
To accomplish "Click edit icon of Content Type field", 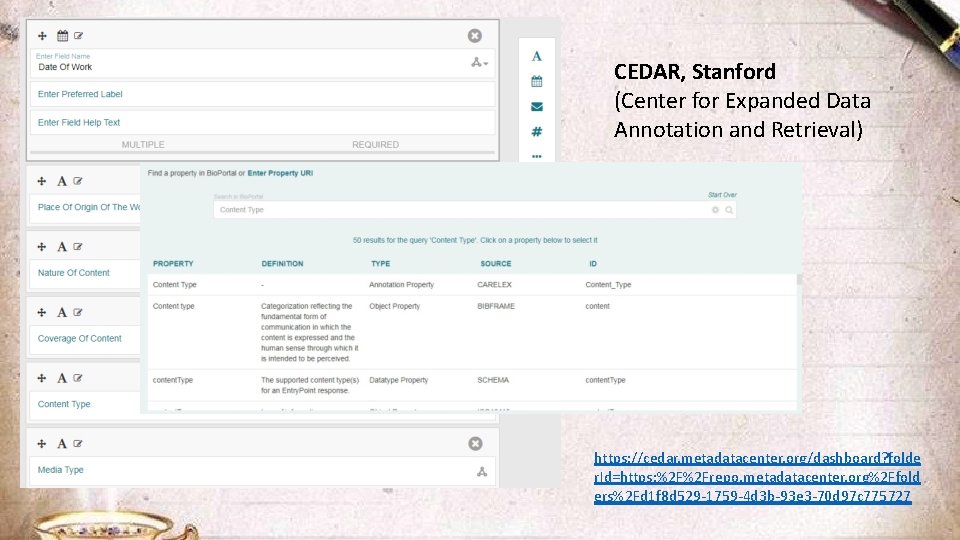I will (x=78, y=378).
